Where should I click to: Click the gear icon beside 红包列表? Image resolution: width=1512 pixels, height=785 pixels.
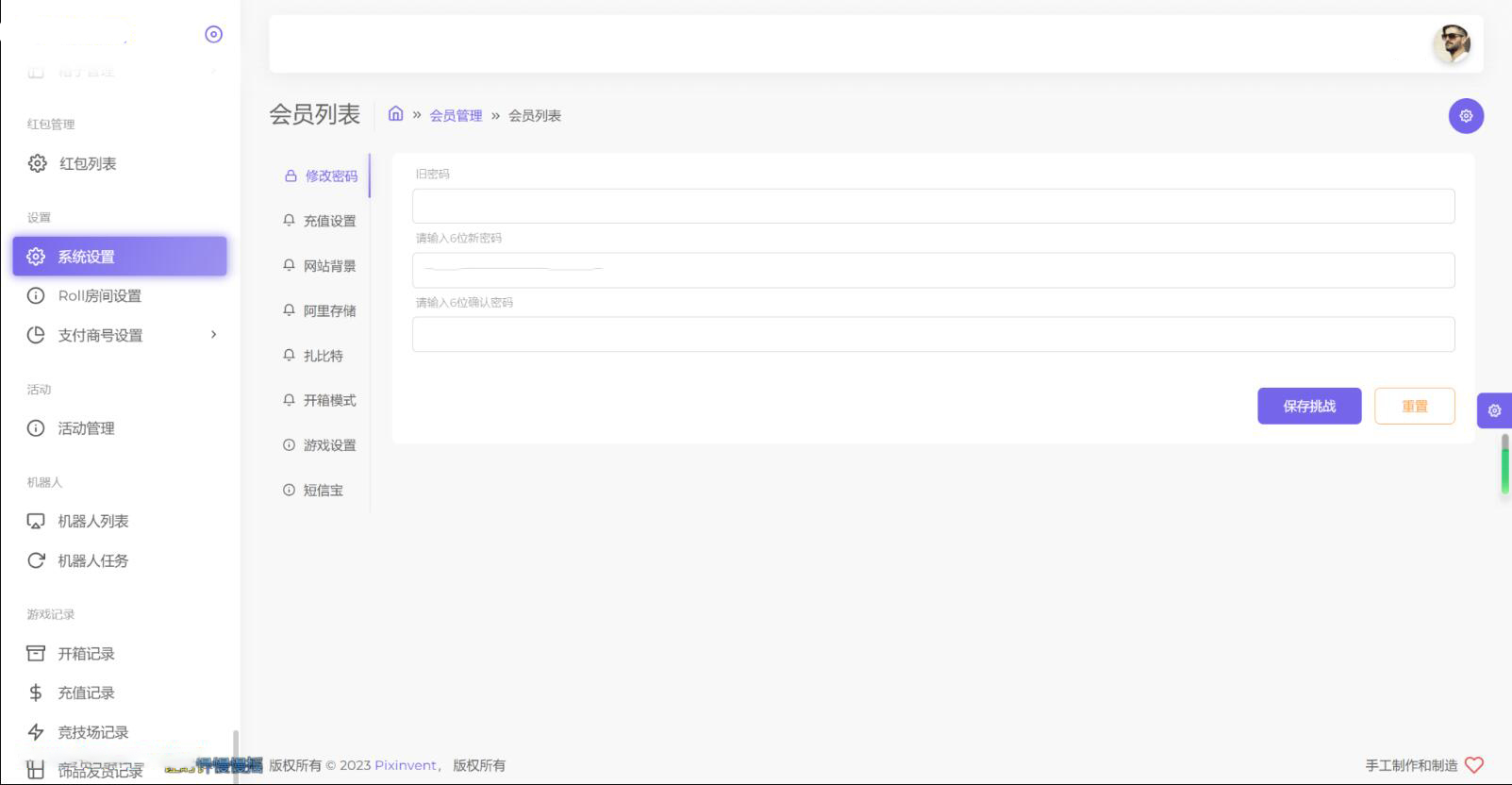37,163
